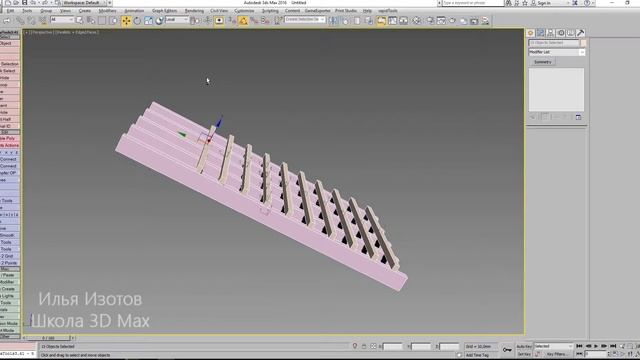Open the Tools menu
The width and height of the screenshot is (640, 360).
coord(27,11)
